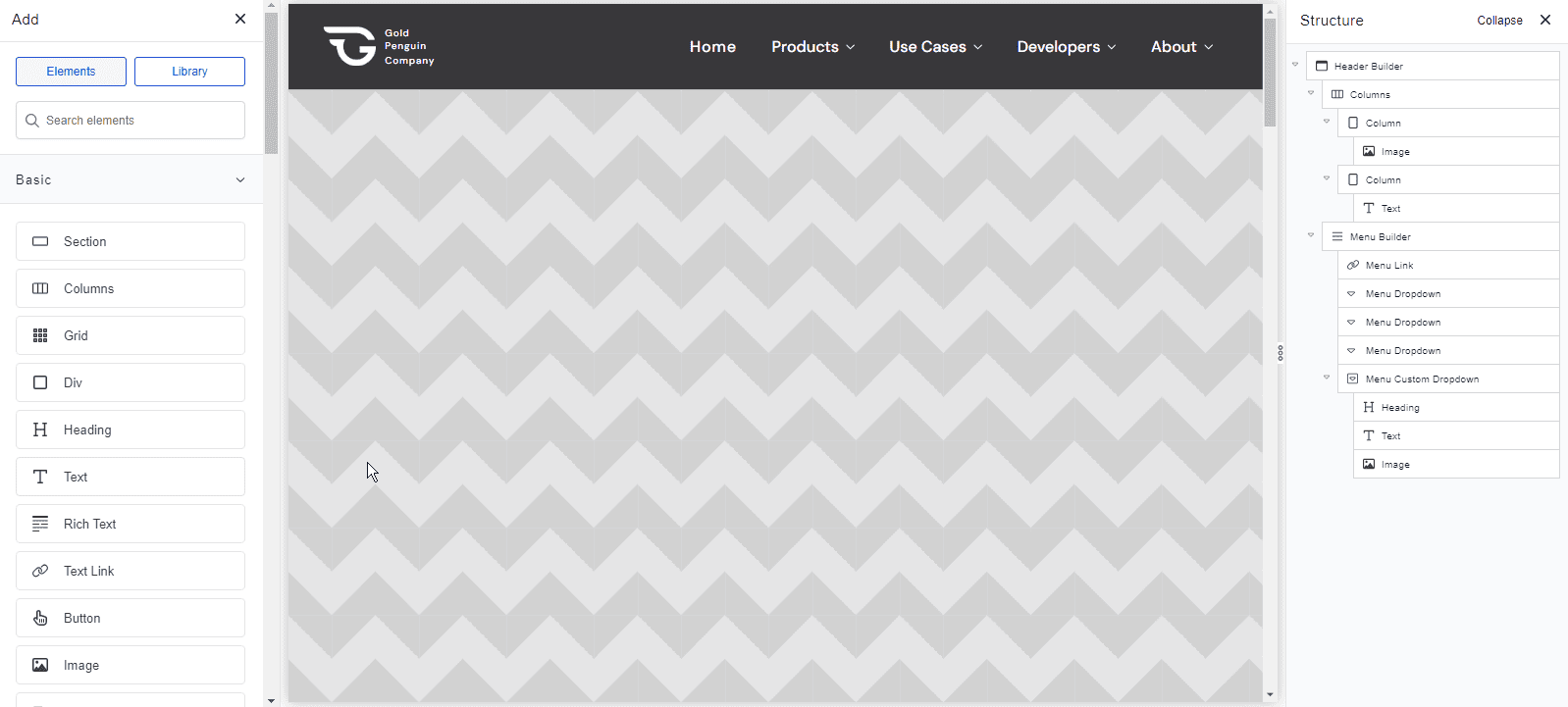Collapse the Basic elements category

[240, 179]
